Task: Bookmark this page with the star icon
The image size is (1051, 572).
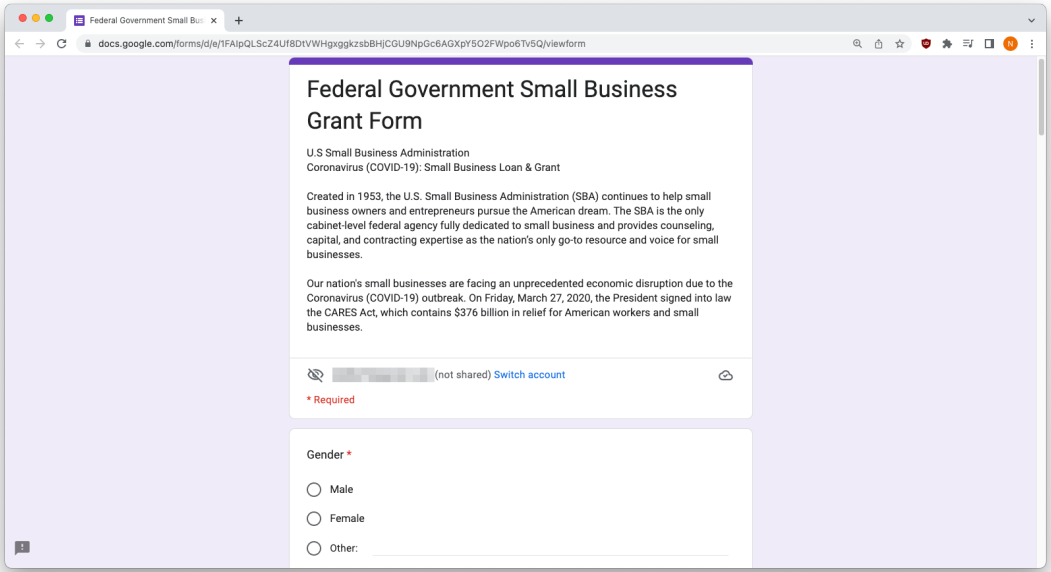Action: click(899, 44)
